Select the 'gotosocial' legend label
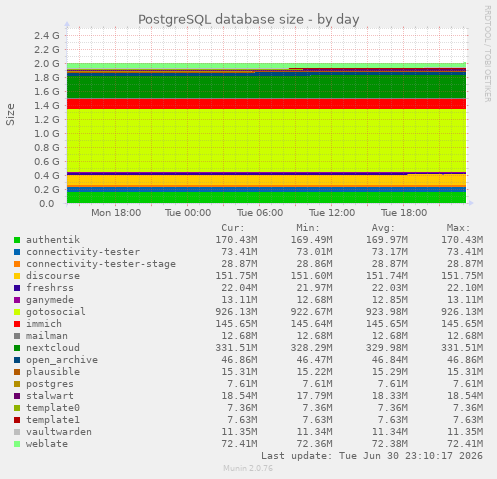497x479 pixels. (56, 312)
